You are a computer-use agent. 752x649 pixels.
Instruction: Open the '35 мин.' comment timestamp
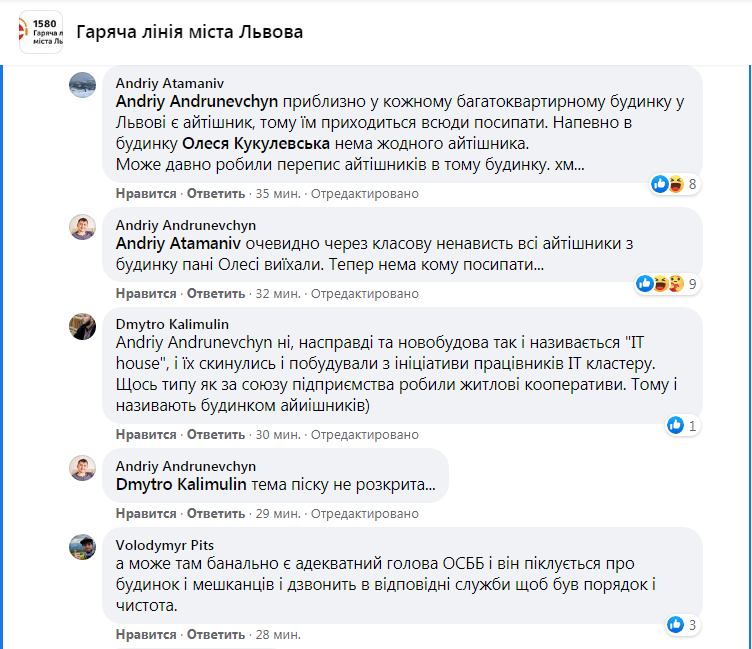click(279, 193)
